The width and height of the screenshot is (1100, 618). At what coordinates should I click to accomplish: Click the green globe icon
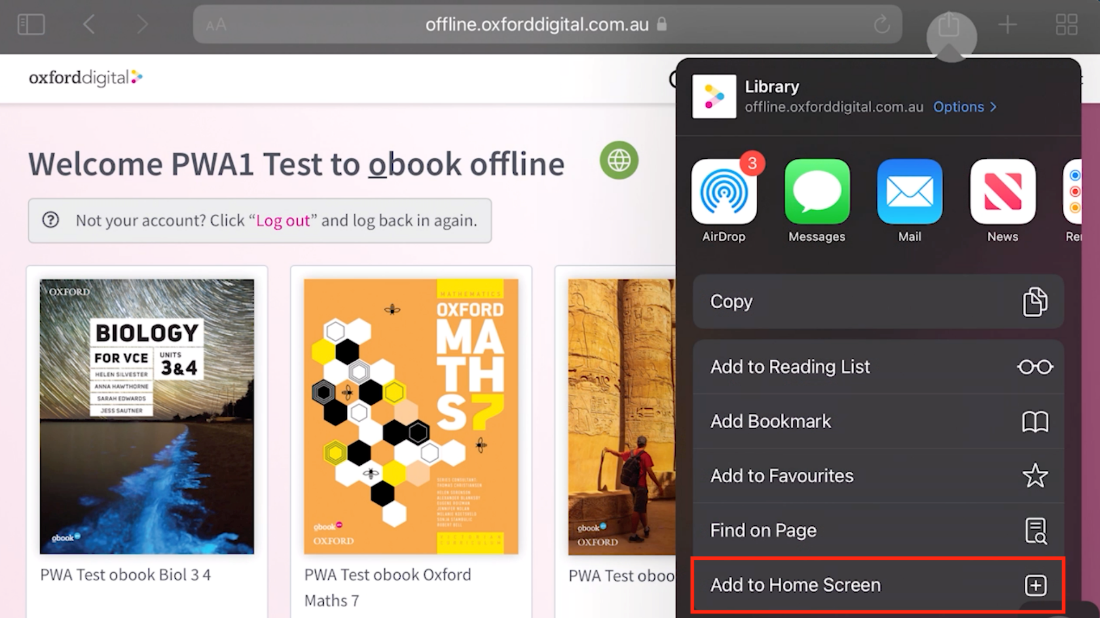click(619, 160)
